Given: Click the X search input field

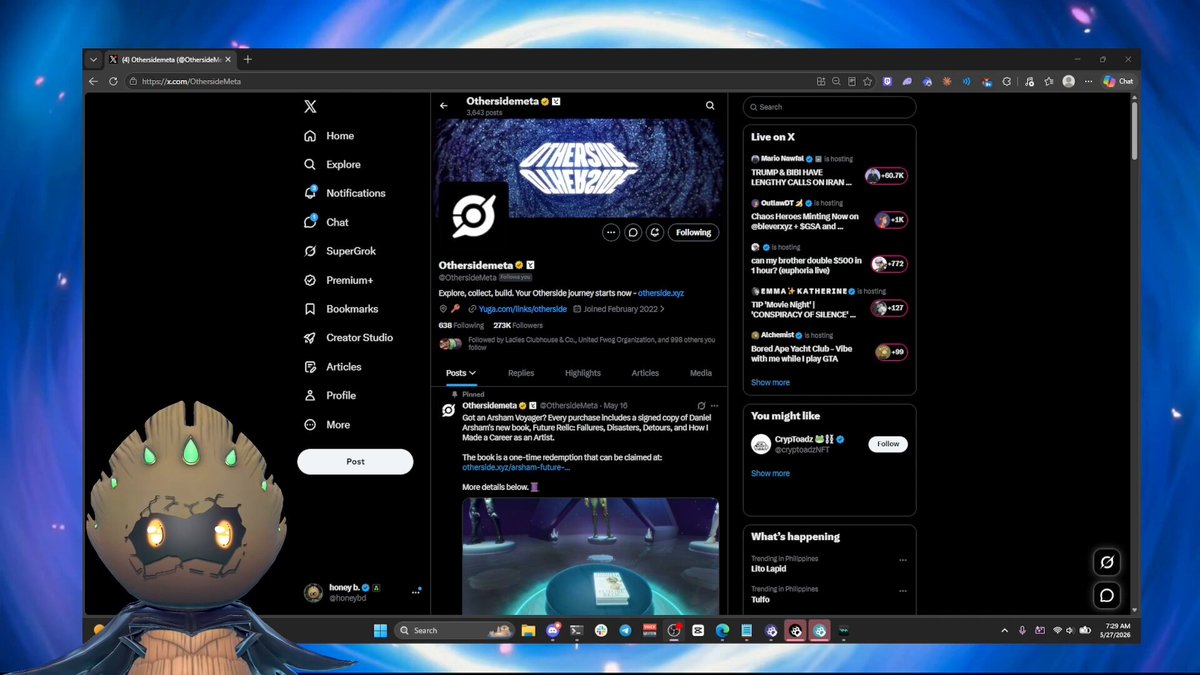Looking at the screenshot, I should click(x=830, y=107).
